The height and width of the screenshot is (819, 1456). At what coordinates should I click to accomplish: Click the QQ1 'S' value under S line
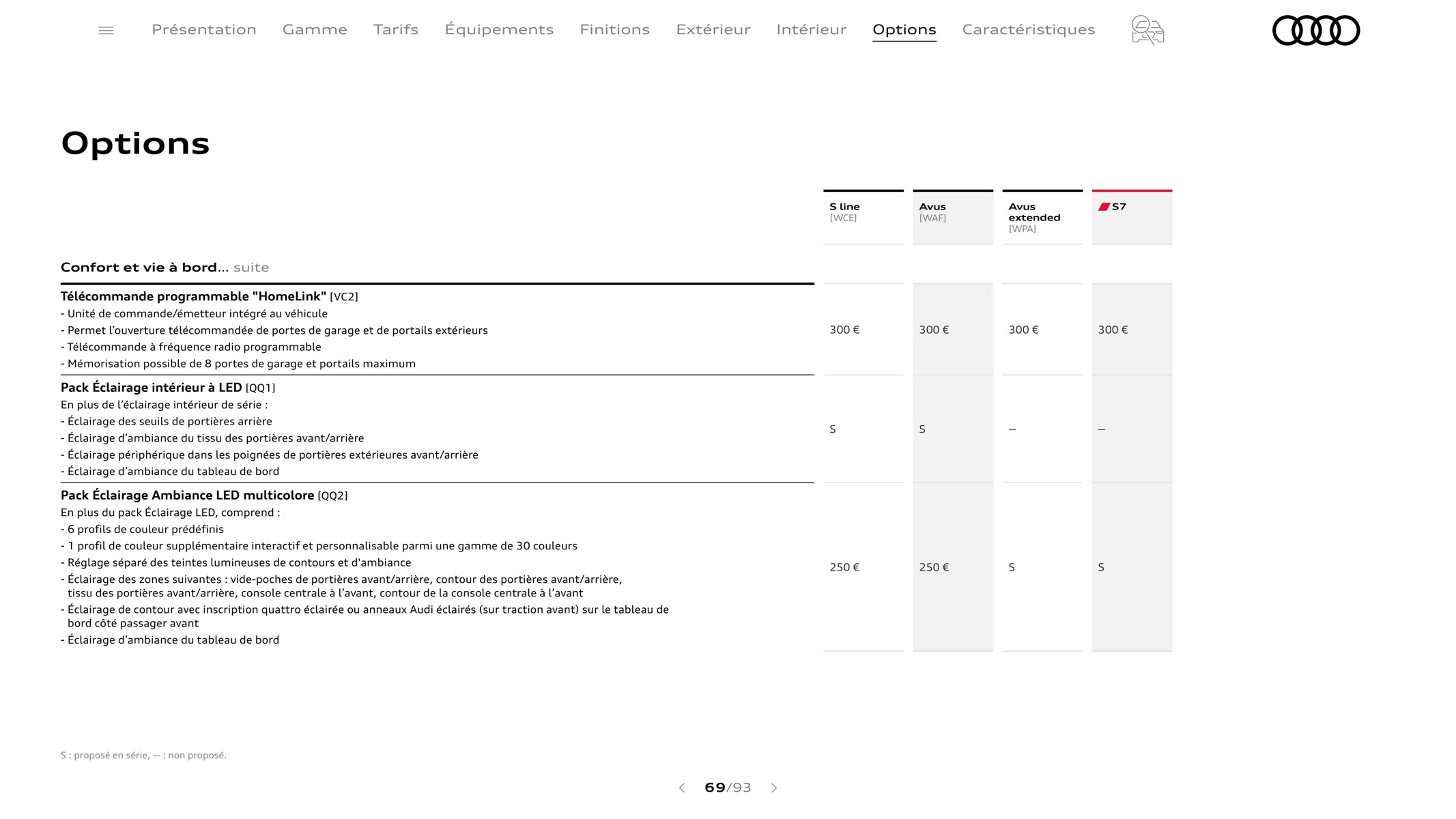(833, 429)
